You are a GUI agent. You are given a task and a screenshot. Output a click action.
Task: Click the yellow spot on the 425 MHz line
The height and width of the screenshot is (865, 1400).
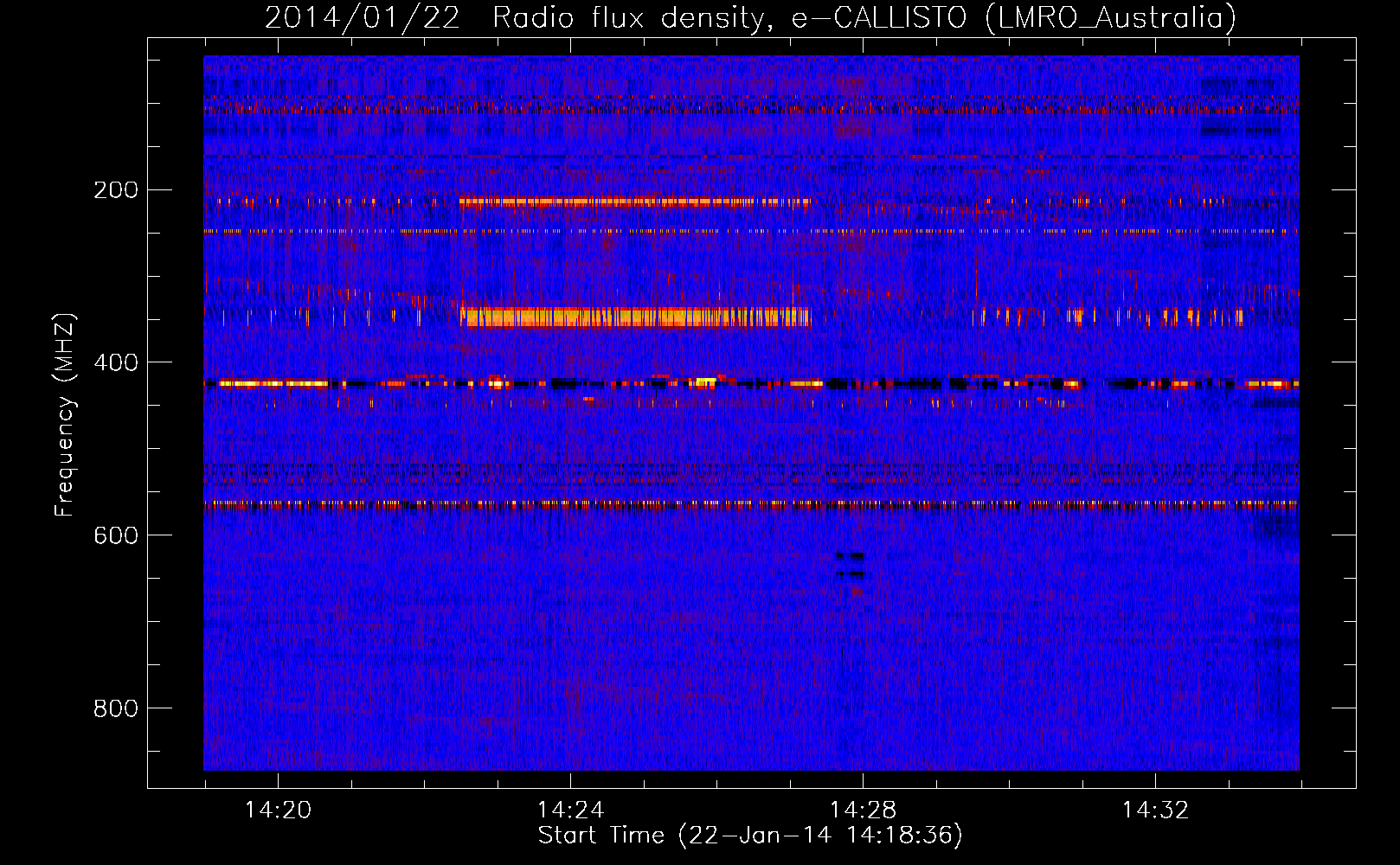[x=706, y=381]
